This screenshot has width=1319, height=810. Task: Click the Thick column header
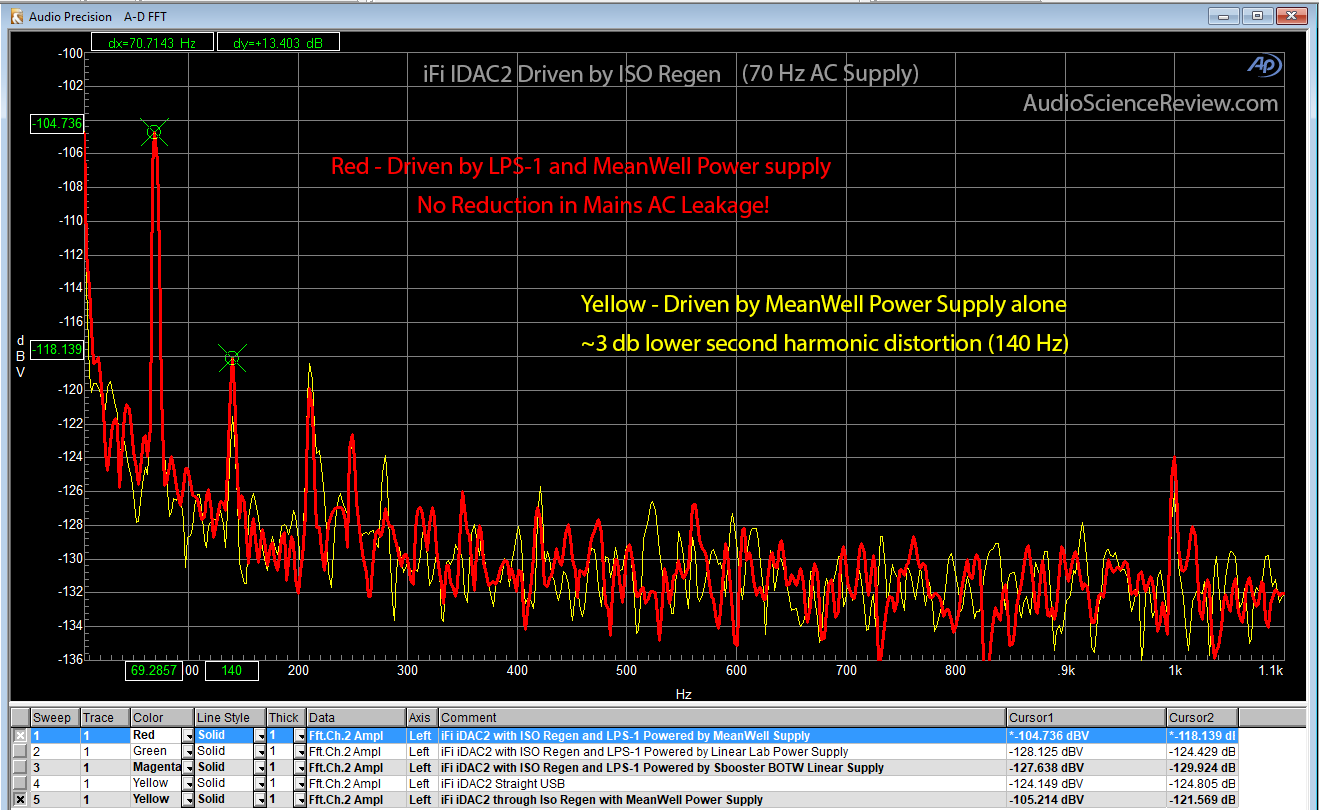(285, 717)
